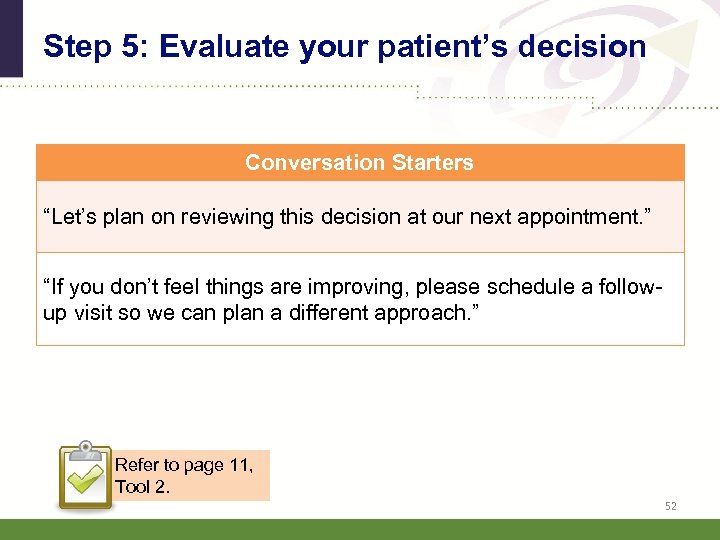Click the clipboard checkmark icon
Viewport: 720px width, 540px height.
click(x=84, y=475)
